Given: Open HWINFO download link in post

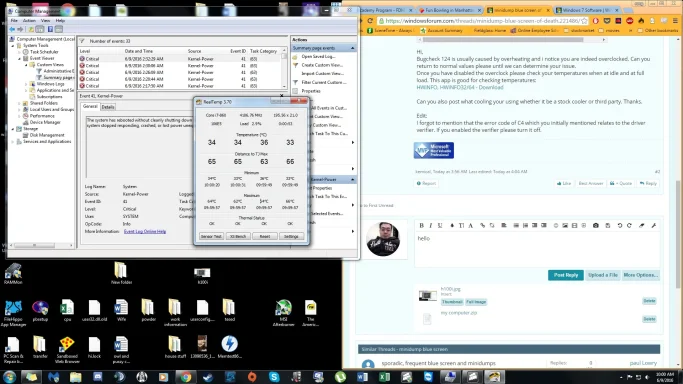Looking at the screenshot, I should pos(460,87).
